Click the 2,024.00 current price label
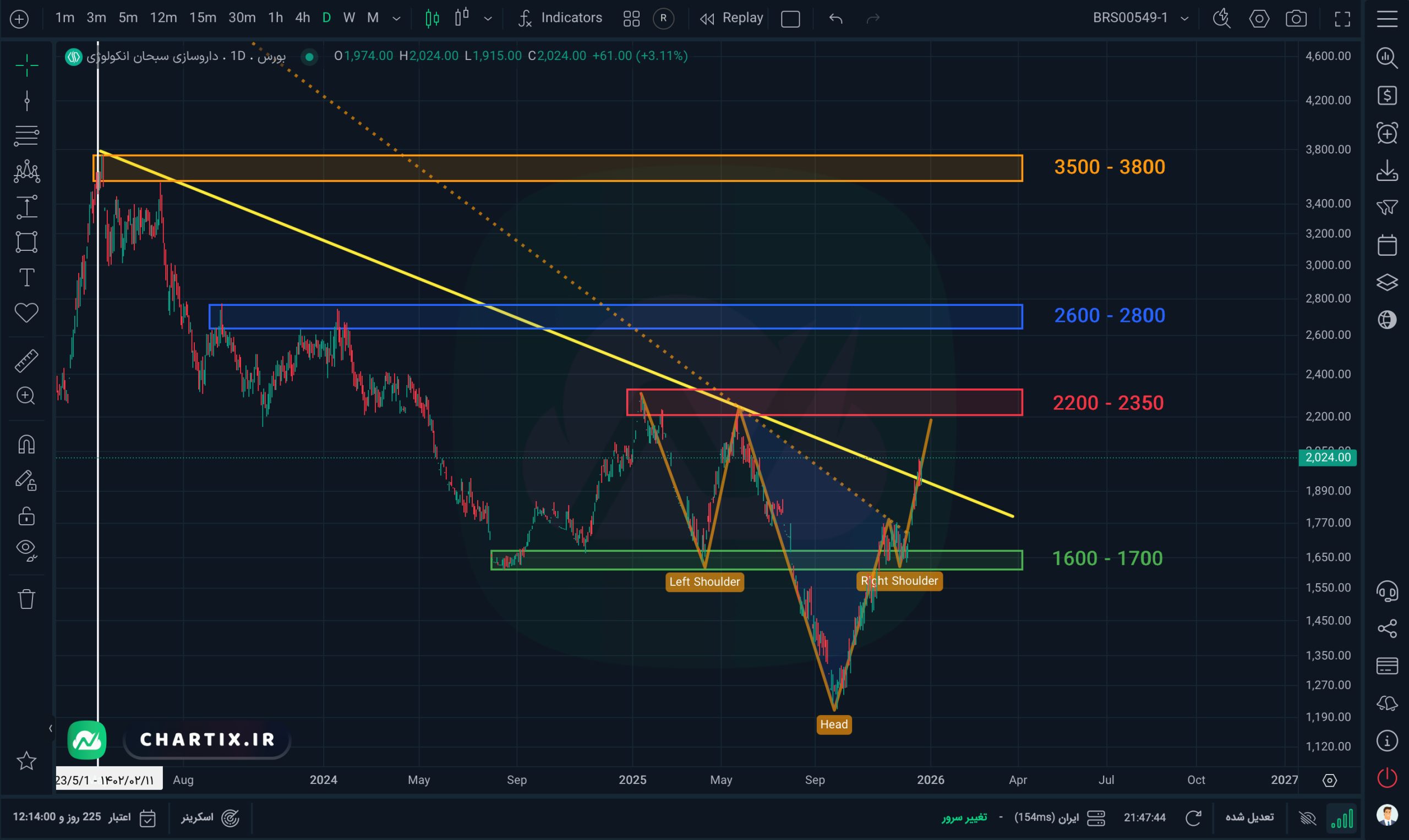Image resolution: width=1409 pixels, height=840 pixels. (x=1327, y=457)
